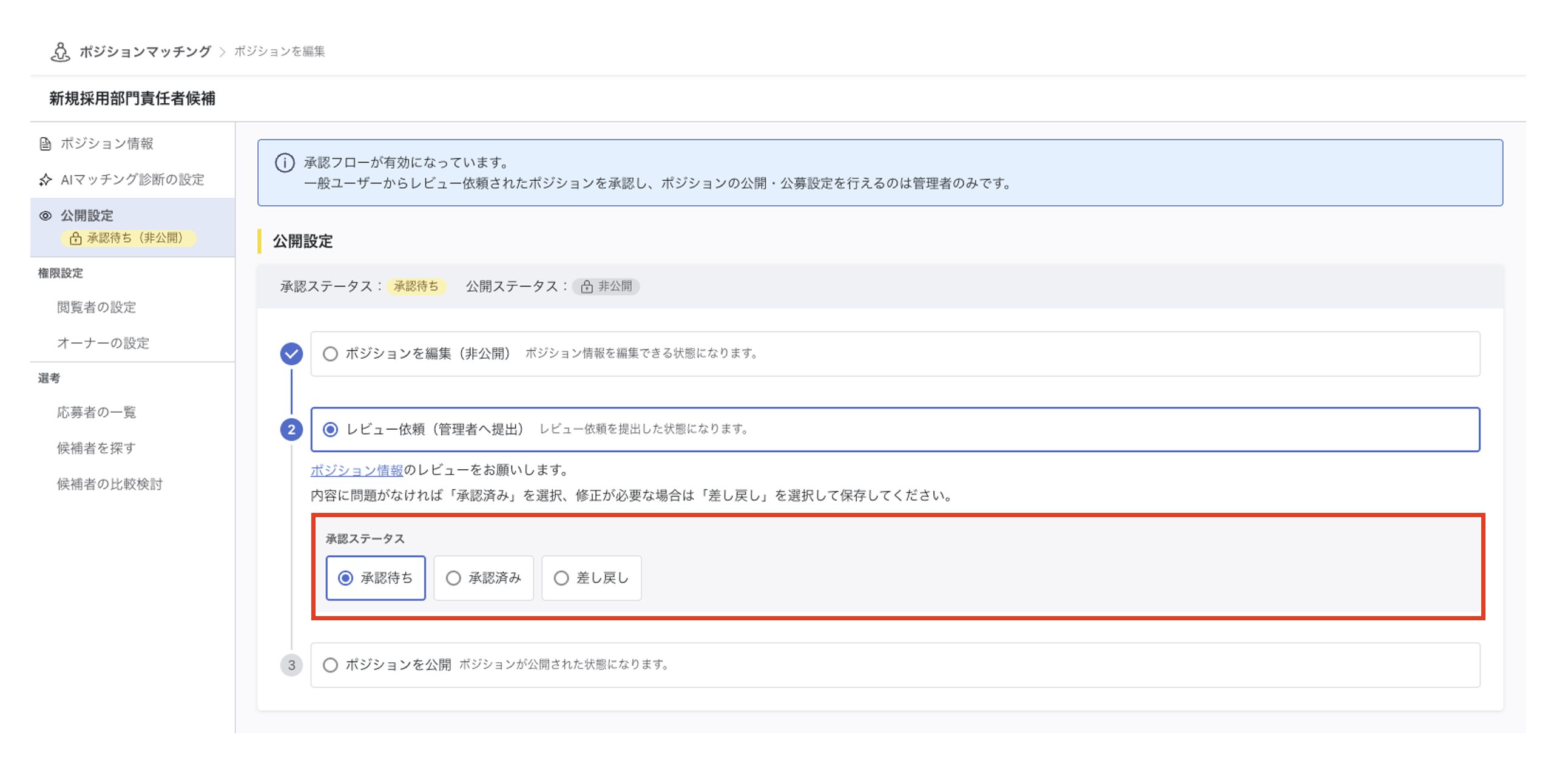Open AIマッチング診断の設定 in the sidebar
The image size is (1568, 783).
pyautogui.click(x=132, y=180)
